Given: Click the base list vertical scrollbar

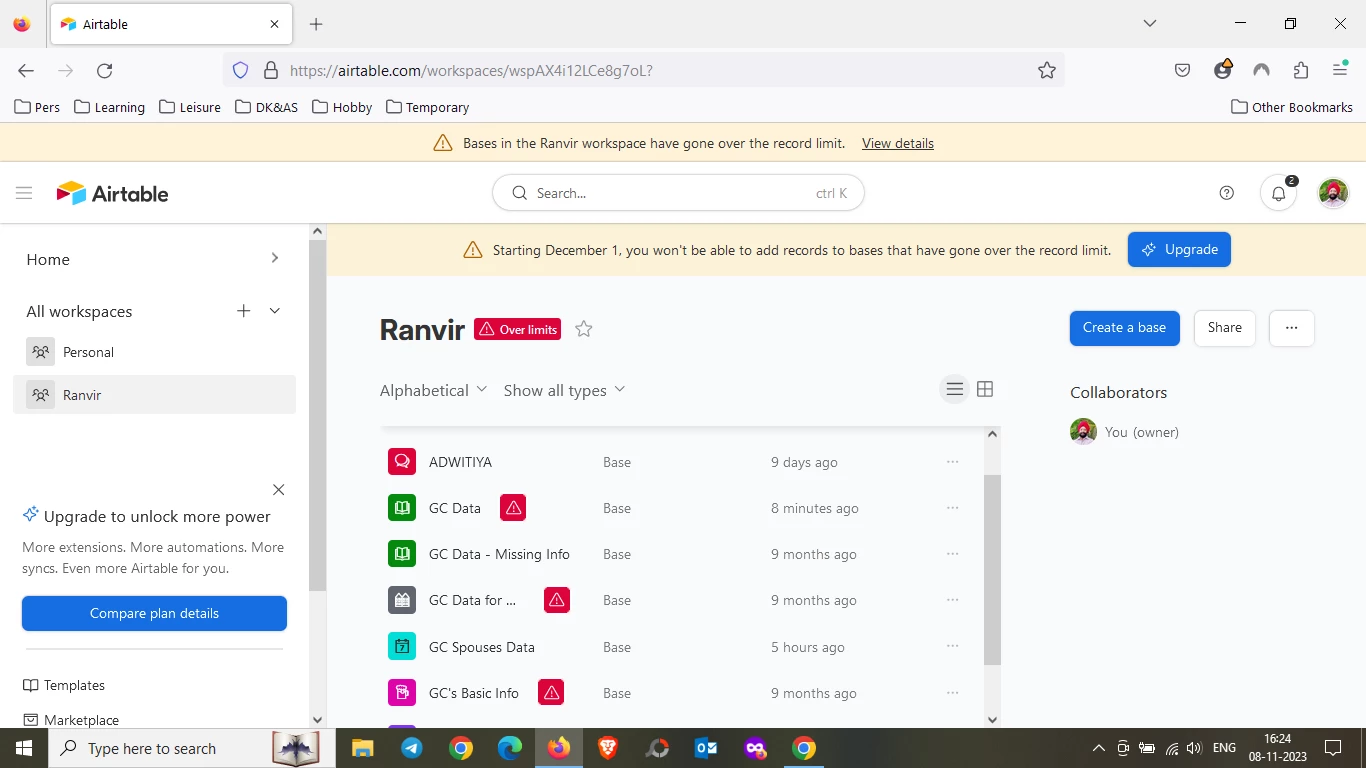Looking at the screenshot, I should pyautogui.click(x=992, y=570).
